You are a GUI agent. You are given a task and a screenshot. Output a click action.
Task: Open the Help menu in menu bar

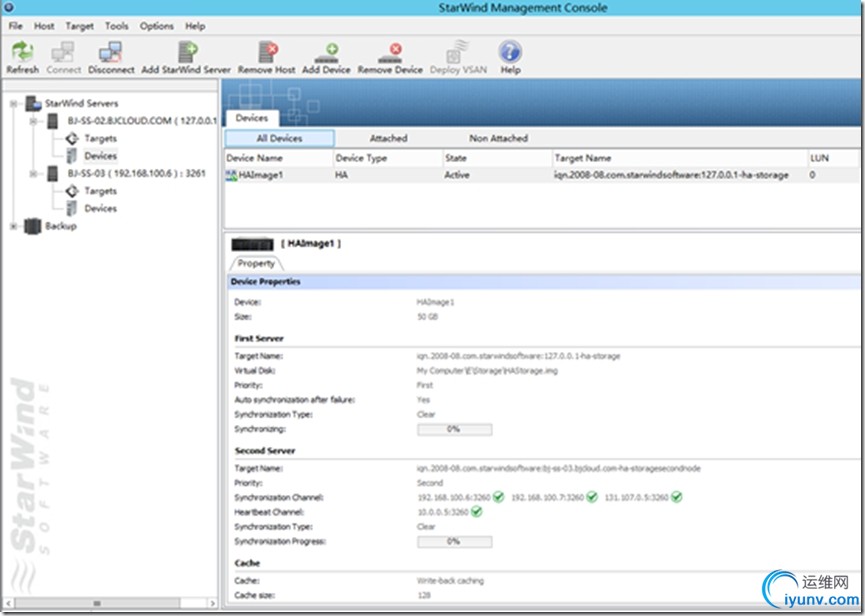(195, 26)
